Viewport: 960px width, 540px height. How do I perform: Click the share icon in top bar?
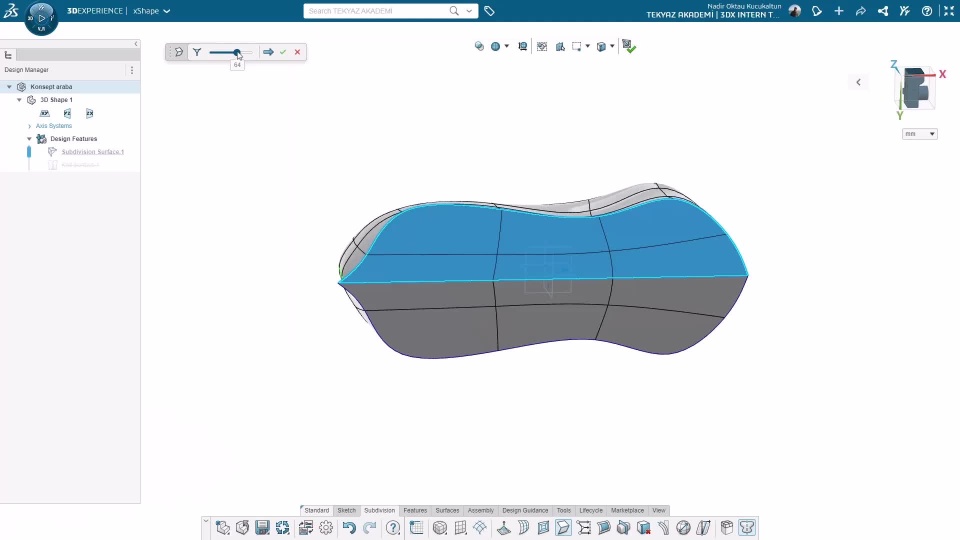[x=882, y=11]
